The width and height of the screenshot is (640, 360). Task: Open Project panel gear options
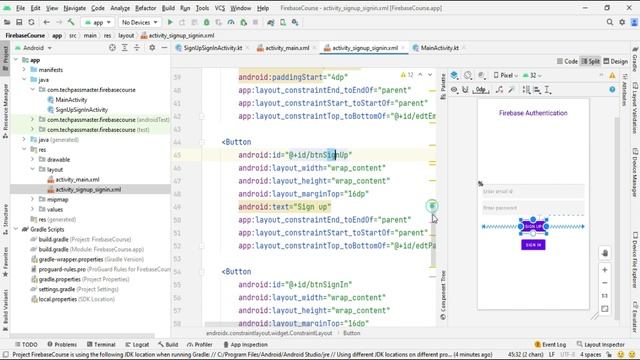click(152, 48)
